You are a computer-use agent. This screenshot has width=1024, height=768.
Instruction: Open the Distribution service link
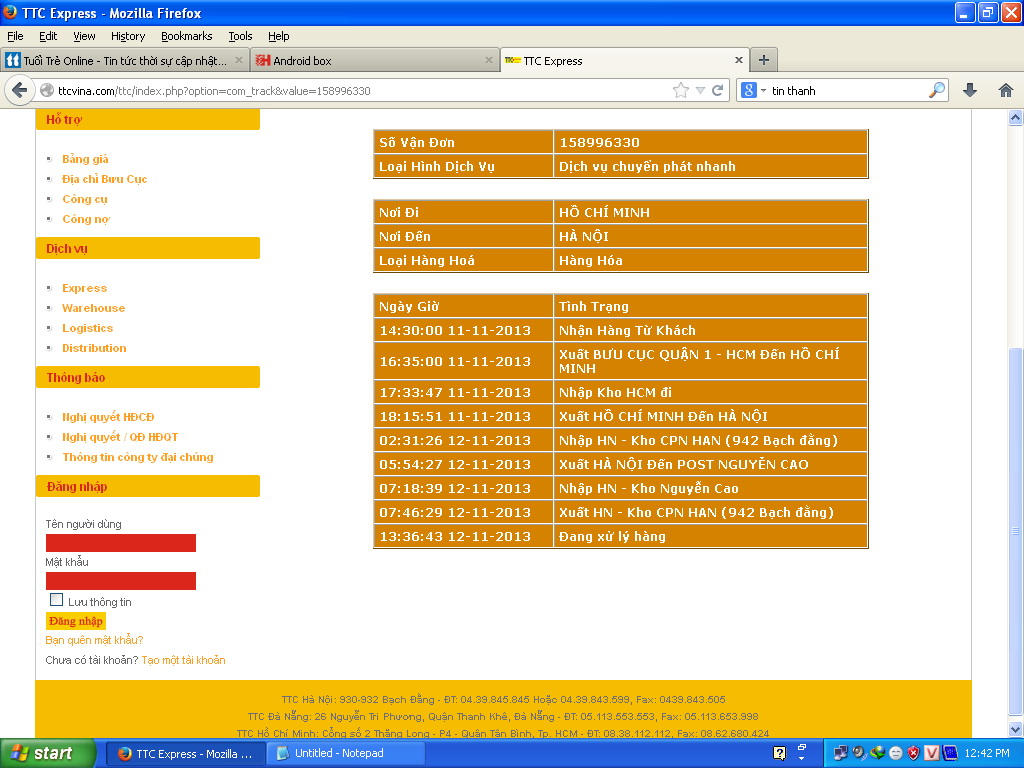pyautogui.click(x=94, y=348)
